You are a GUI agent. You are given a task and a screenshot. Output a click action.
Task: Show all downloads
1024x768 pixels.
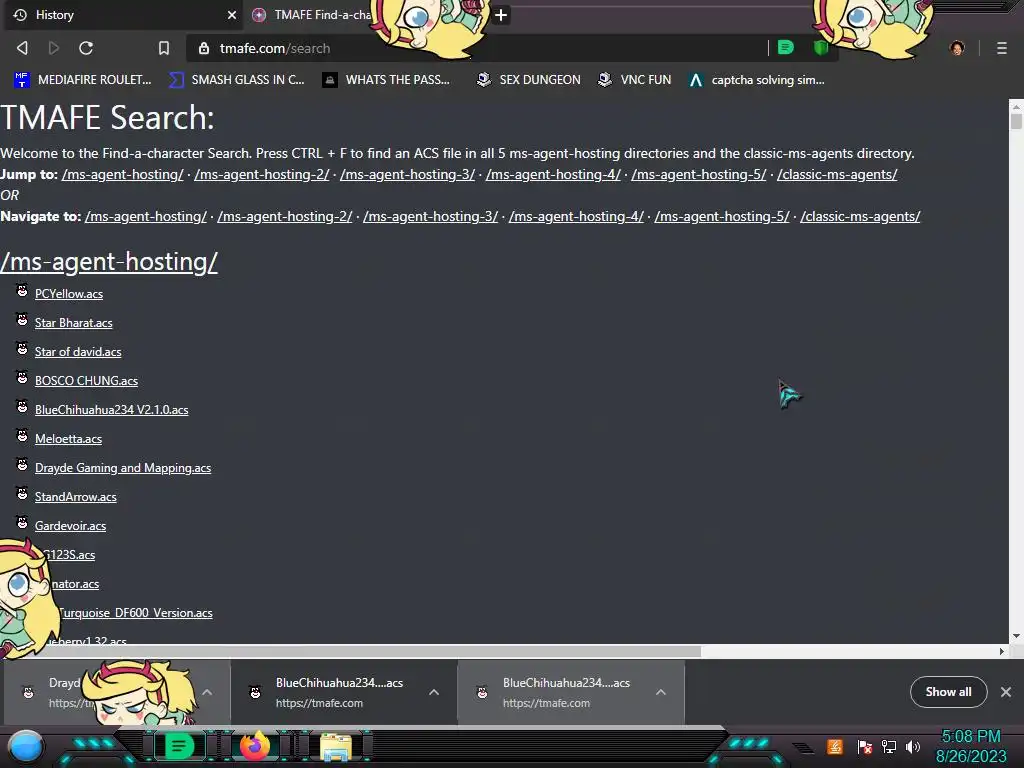948,692
